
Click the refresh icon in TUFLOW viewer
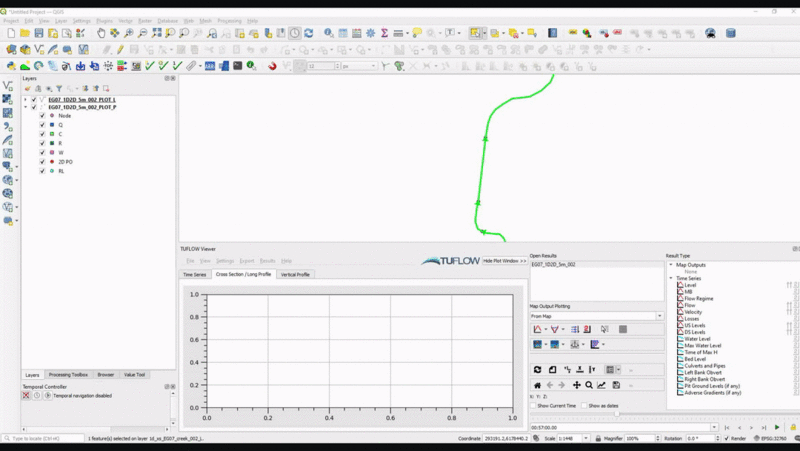click(x=537, y=370)
